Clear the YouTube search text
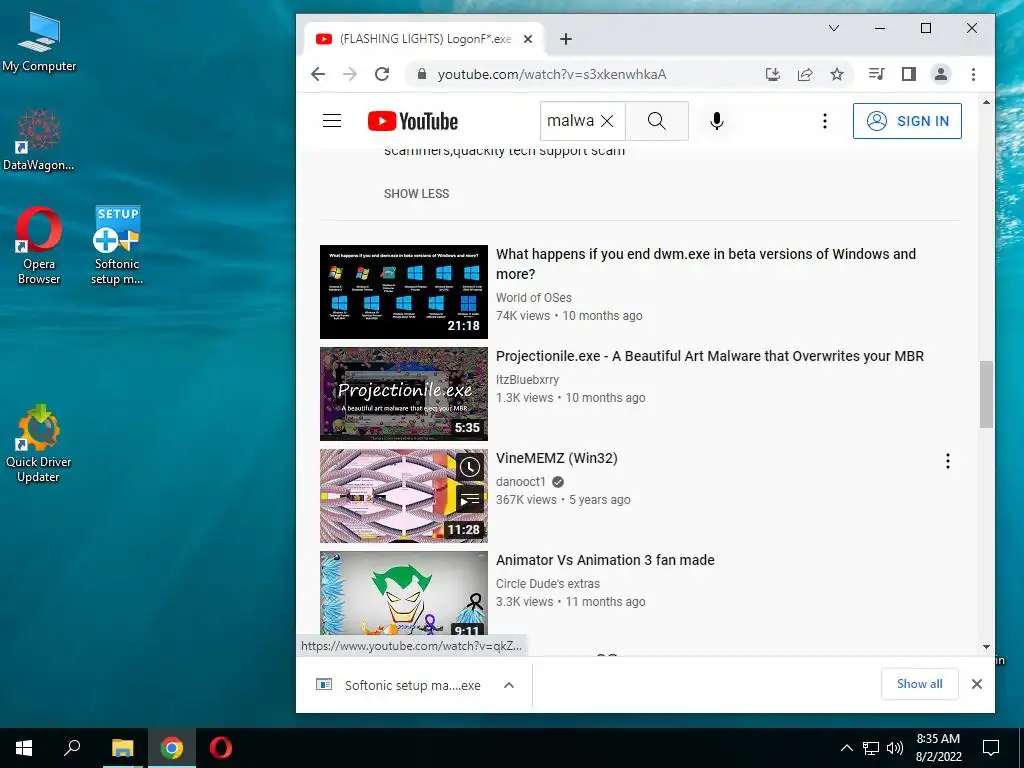Image resolution: width=1024 pixels, height=768 pixels. [x=607, y=121]
